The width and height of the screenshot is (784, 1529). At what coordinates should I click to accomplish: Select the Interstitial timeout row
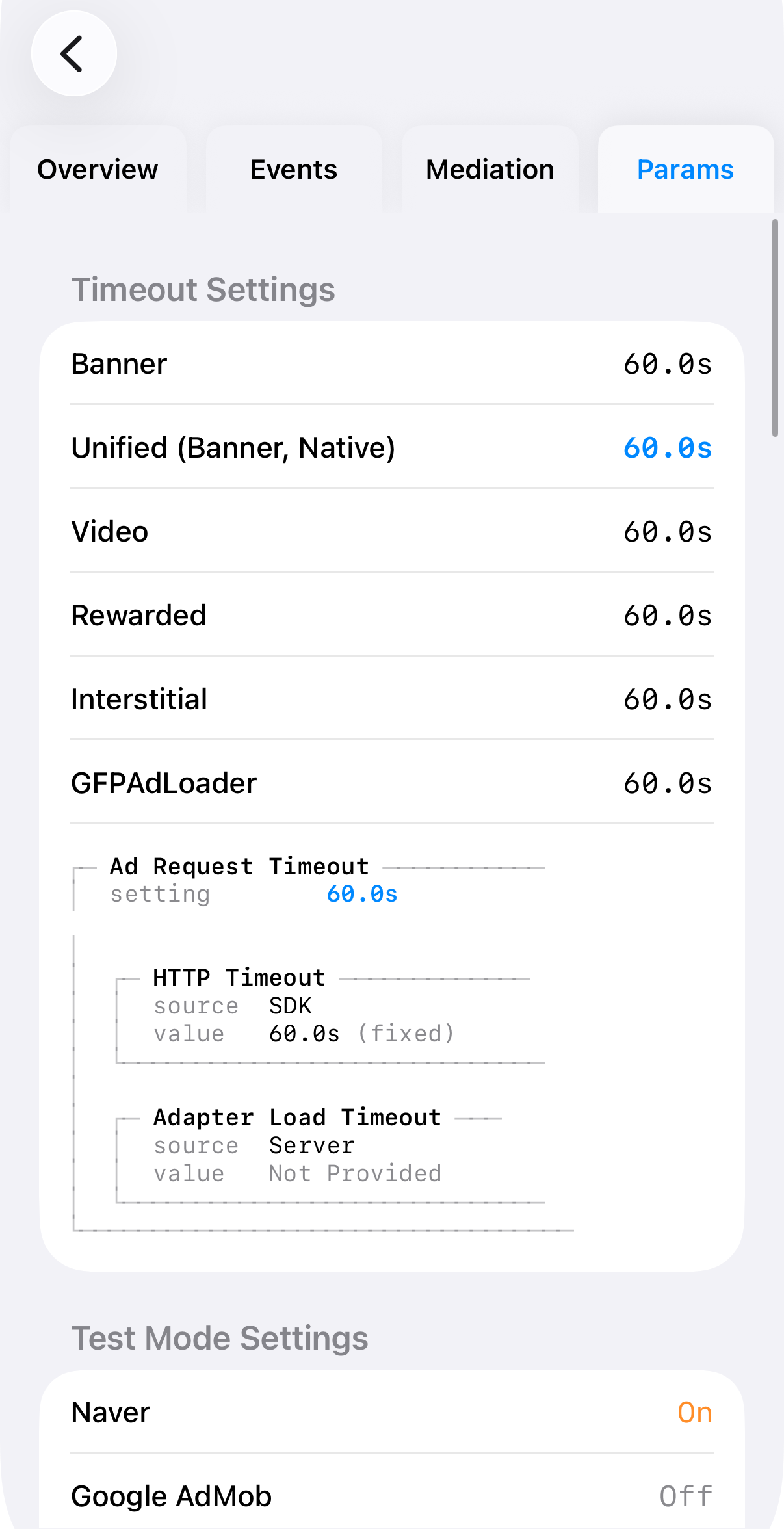click(391, 699)
